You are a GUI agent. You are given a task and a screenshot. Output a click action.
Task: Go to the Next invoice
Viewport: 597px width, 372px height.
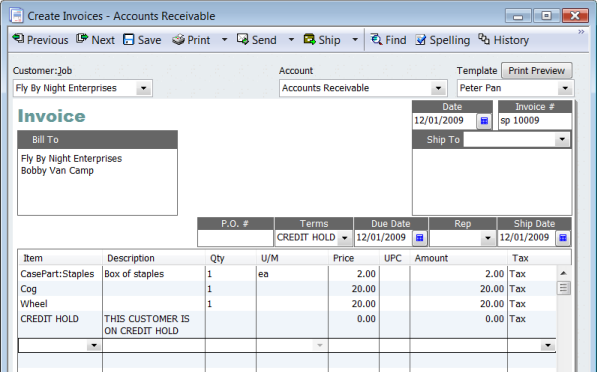point(95,40)
